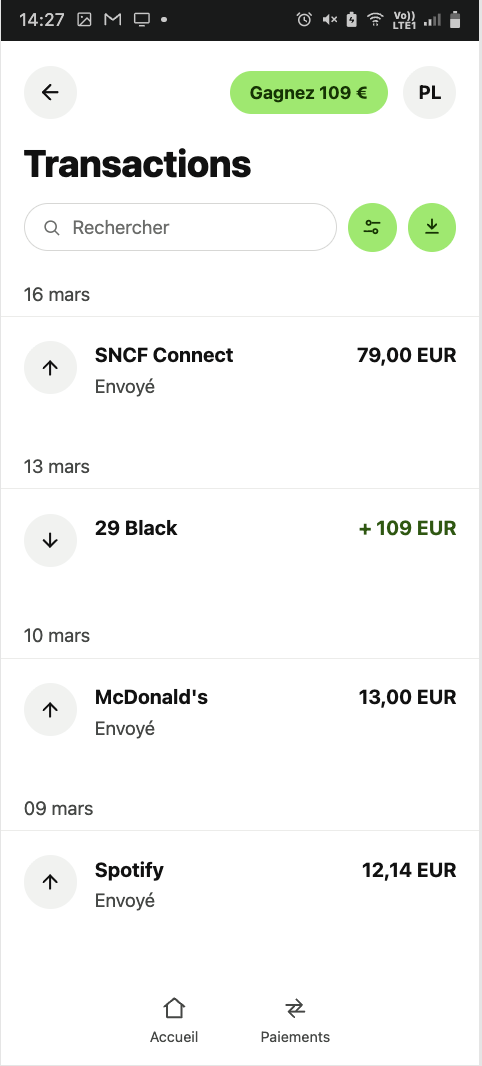Download the transactions statement

pos(432,228)
